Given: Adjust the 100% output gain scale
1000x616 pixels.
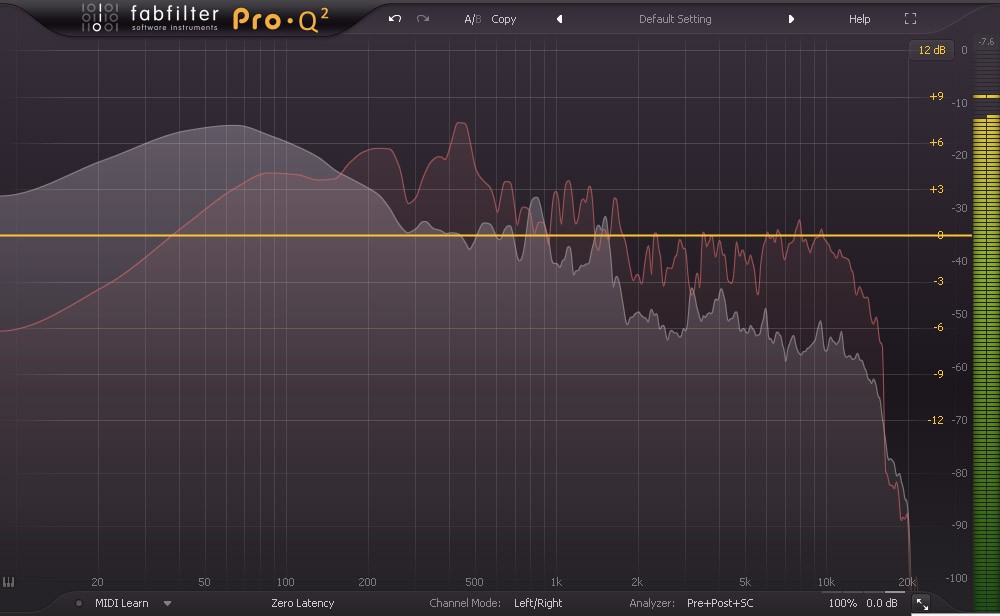Looking at the screenshot, I should 842,603.
